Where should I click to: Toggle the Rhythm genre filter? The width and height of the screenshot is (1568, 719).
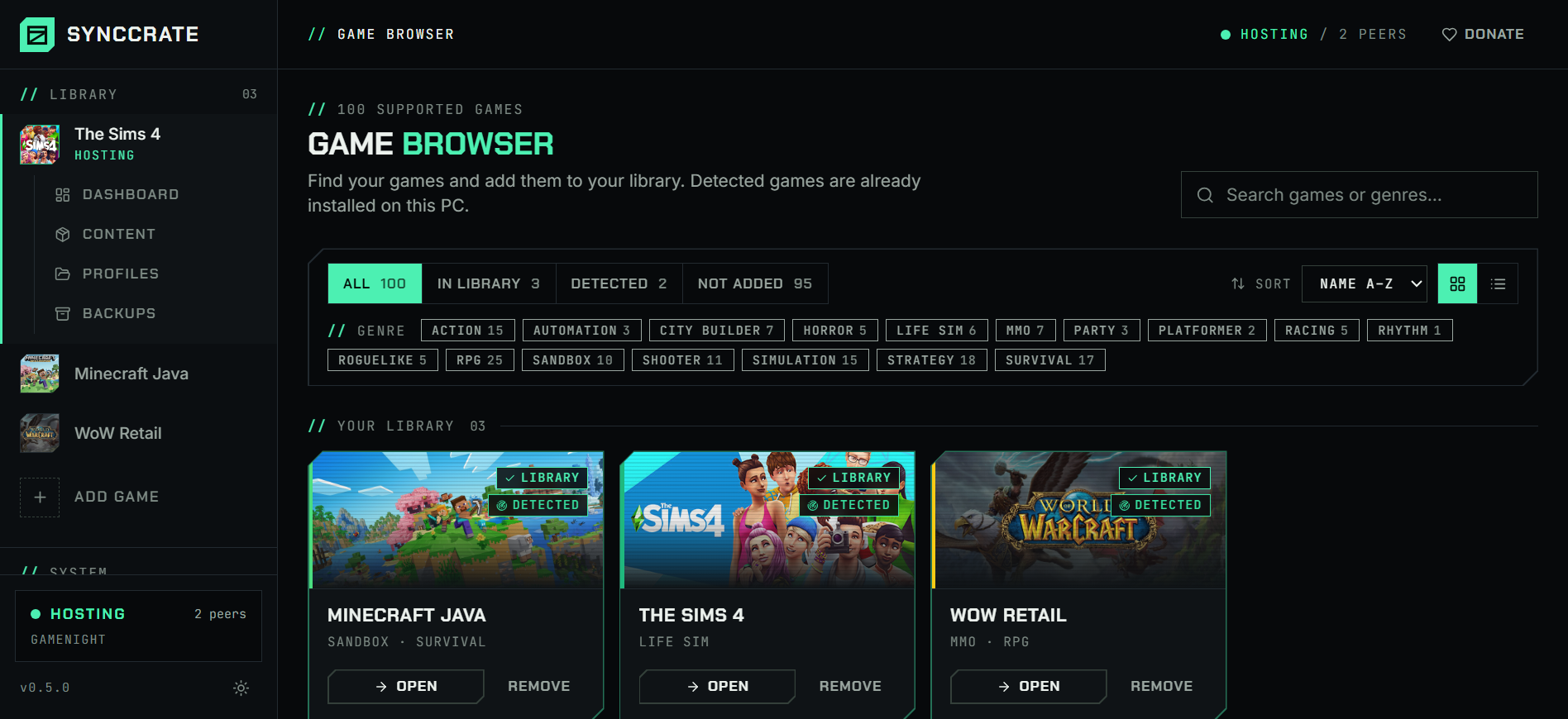pyautogui.click(x=1410, y=331)
